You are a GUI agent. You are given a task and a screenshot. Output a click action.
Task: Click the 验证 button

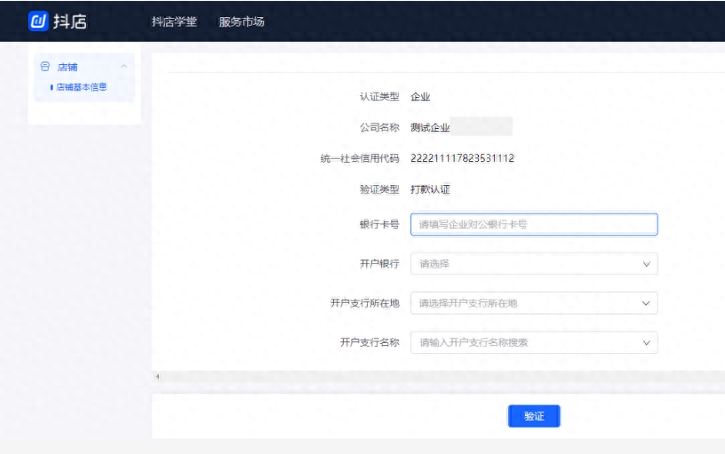[x=534, y=416]
